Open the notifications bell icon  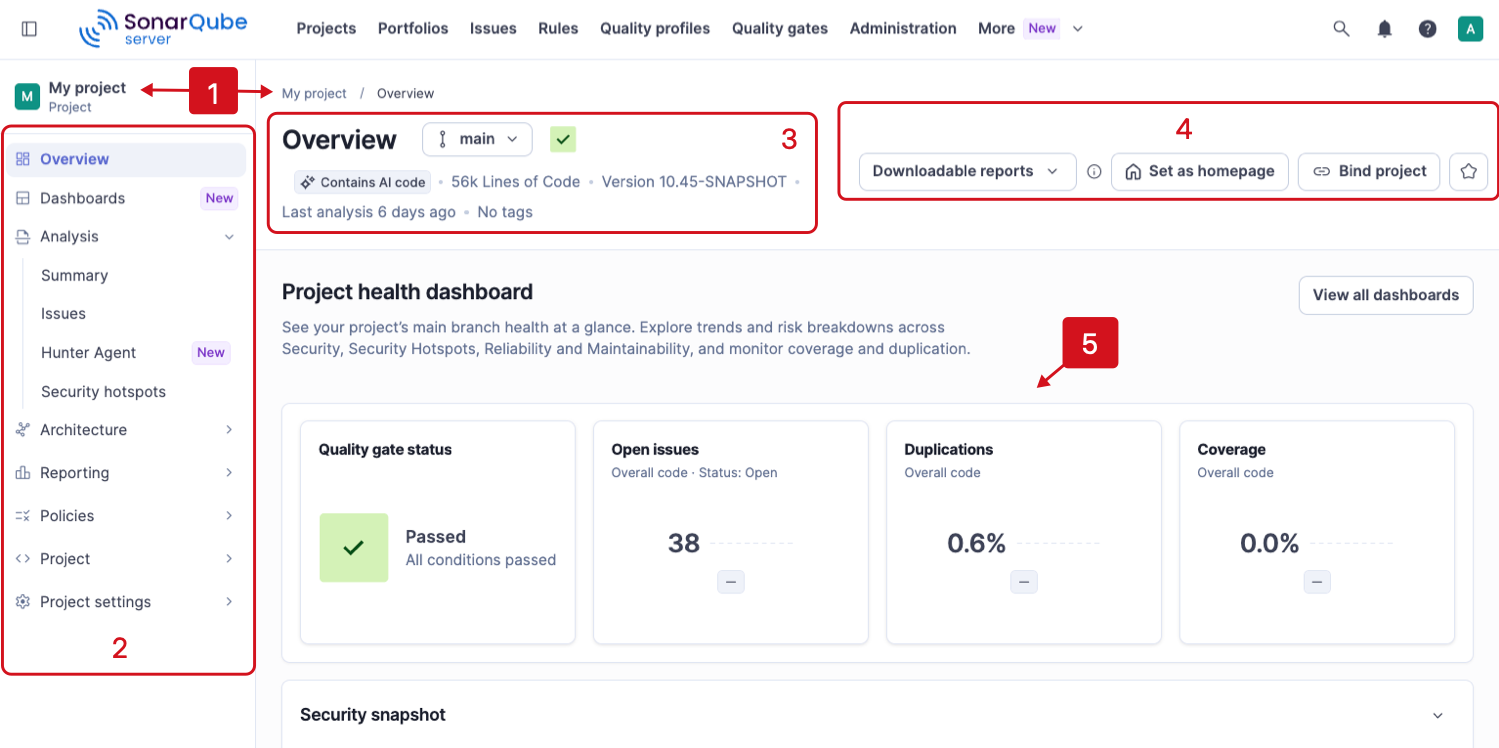click(x=1385, y=29)
